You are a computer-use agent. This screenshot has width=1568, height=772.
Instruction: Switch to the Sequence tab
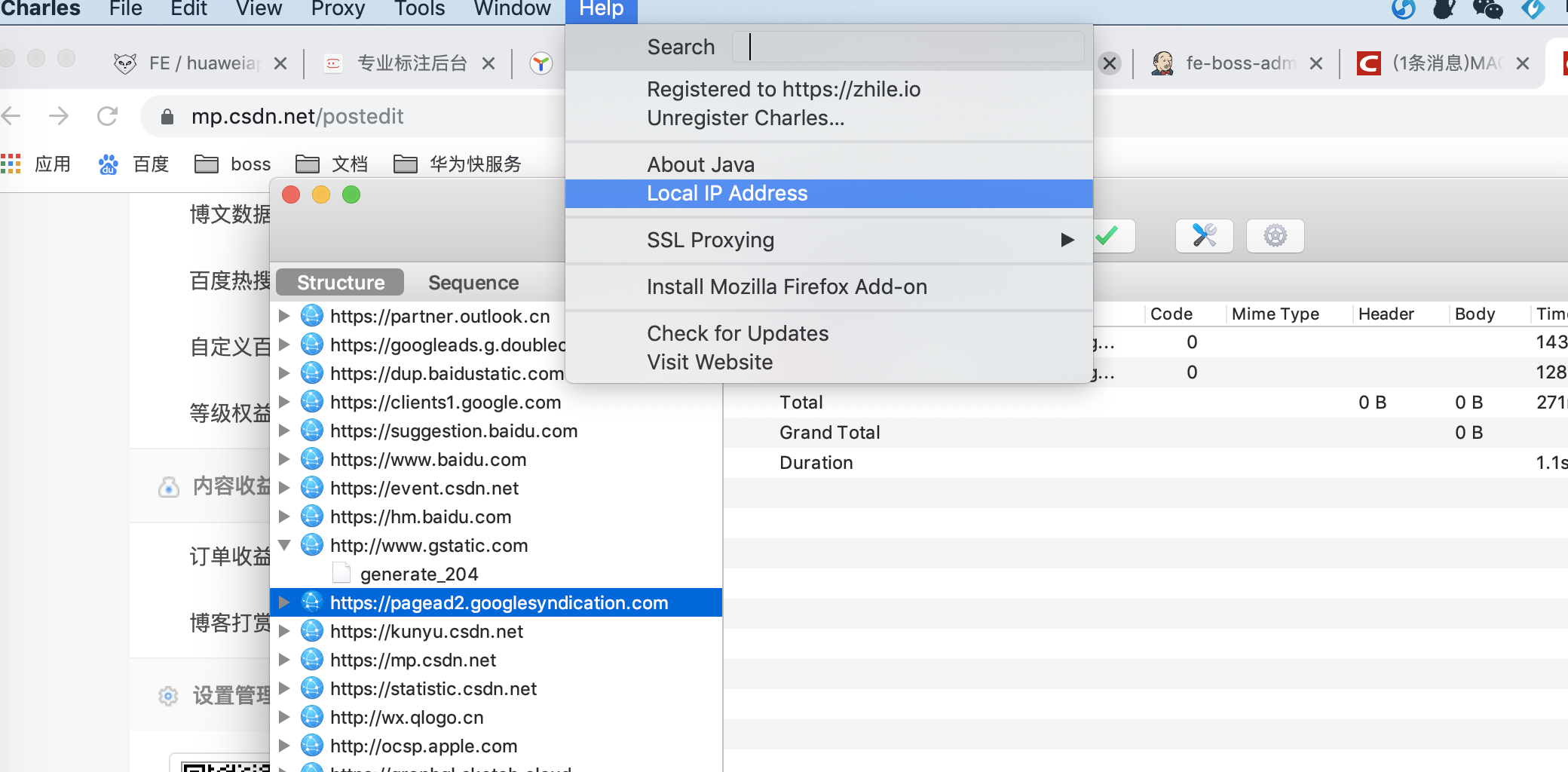pyautogui.click(x=473, y=283)
